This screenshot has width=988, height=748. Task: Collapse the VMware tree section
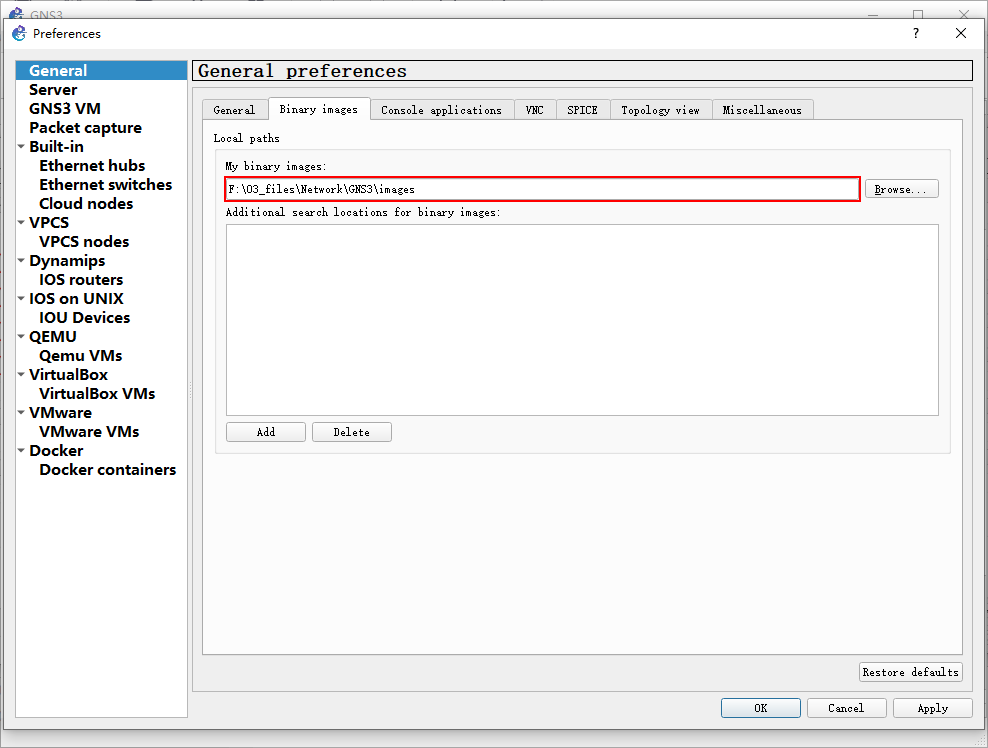pyautogui.click(x=21, y=412)
